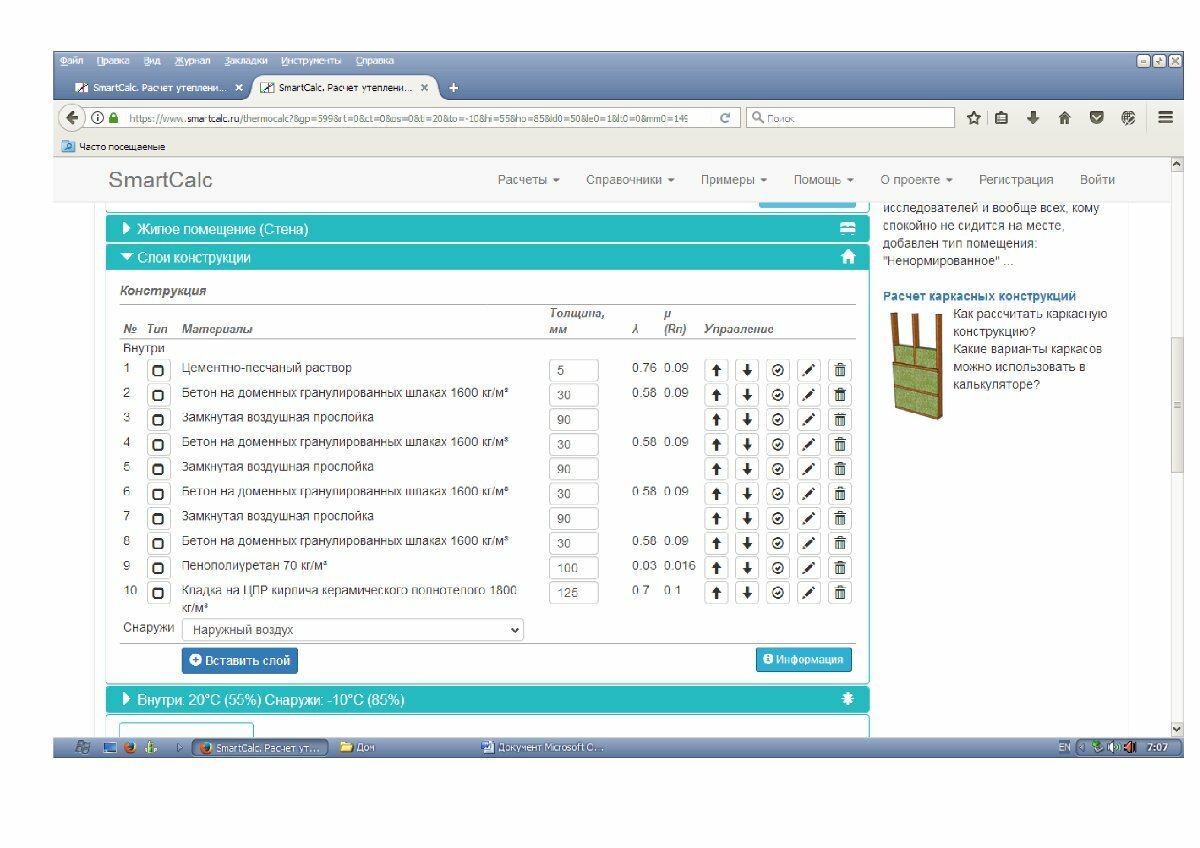Click the frame construction thumbnail image
The height and width of the screenshot is (848, 1200).
pos(916,364)
